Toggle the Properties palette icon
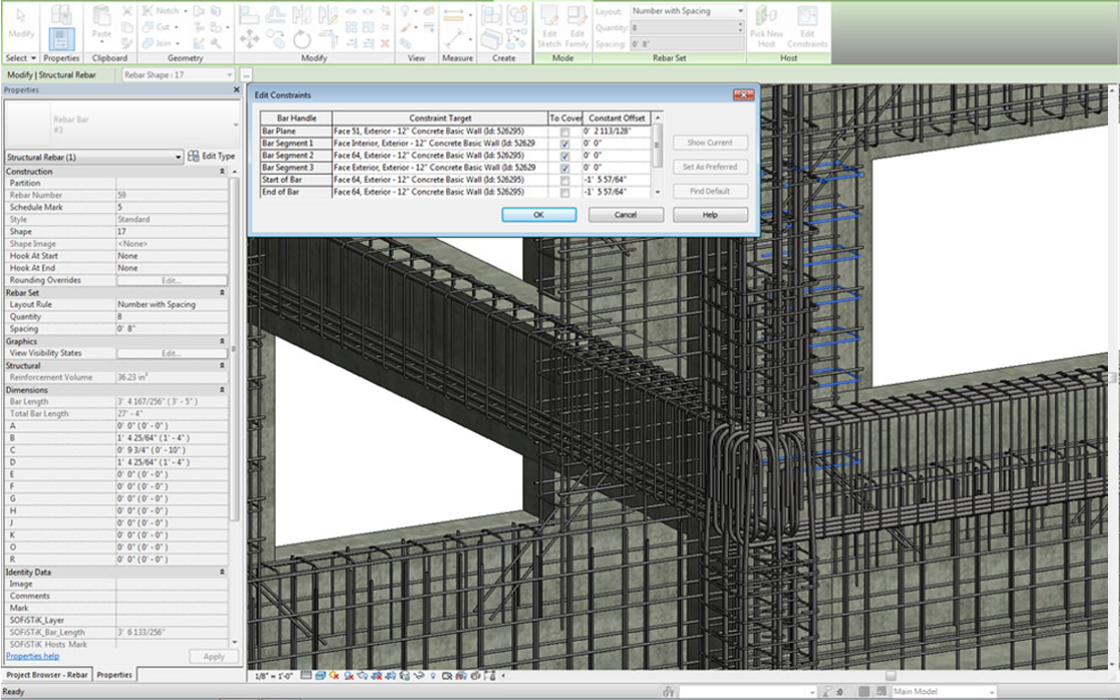 [61, 39]
